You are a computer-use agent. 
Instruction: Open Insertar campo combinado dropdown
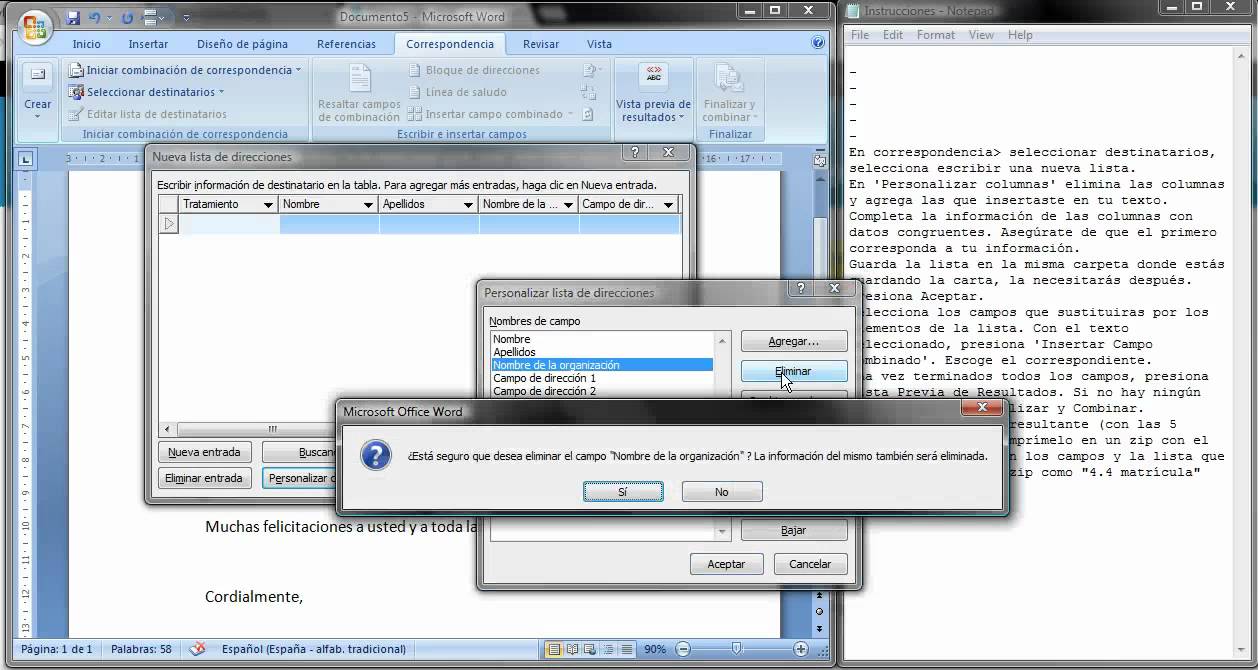(x=491, y=114)
